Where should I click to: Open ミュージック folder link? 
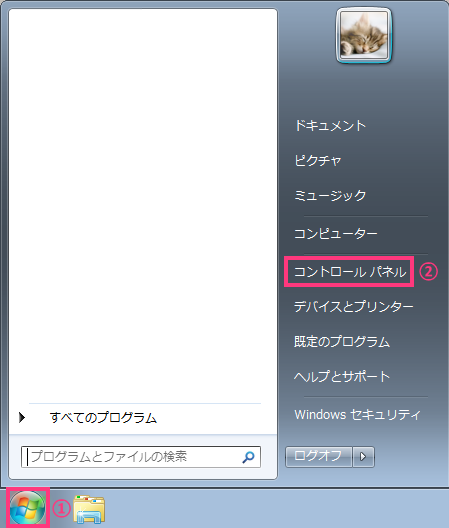coord(330,195)
